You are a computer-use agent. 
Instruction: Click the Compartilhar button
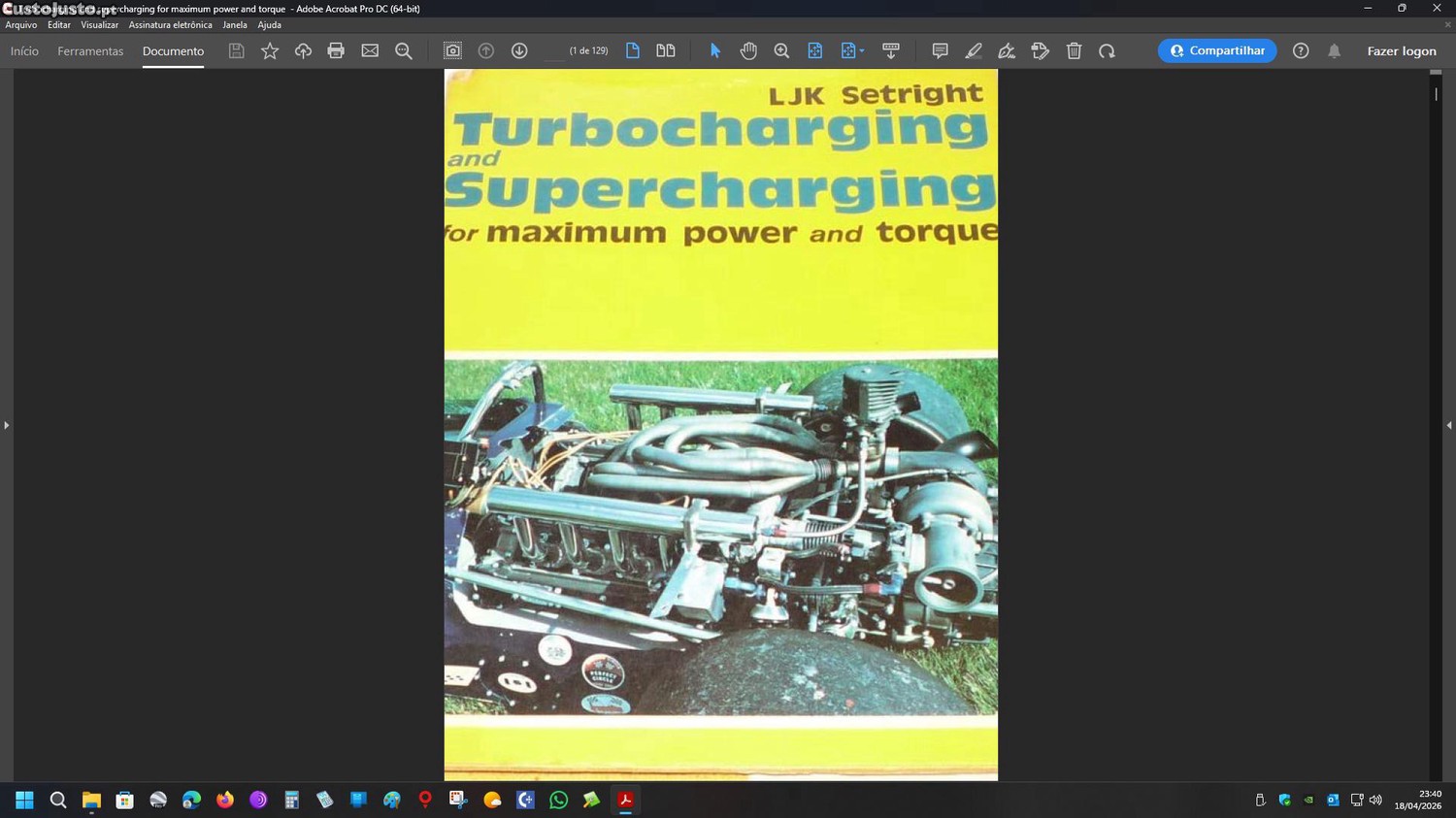click(x=1217, y=50)
